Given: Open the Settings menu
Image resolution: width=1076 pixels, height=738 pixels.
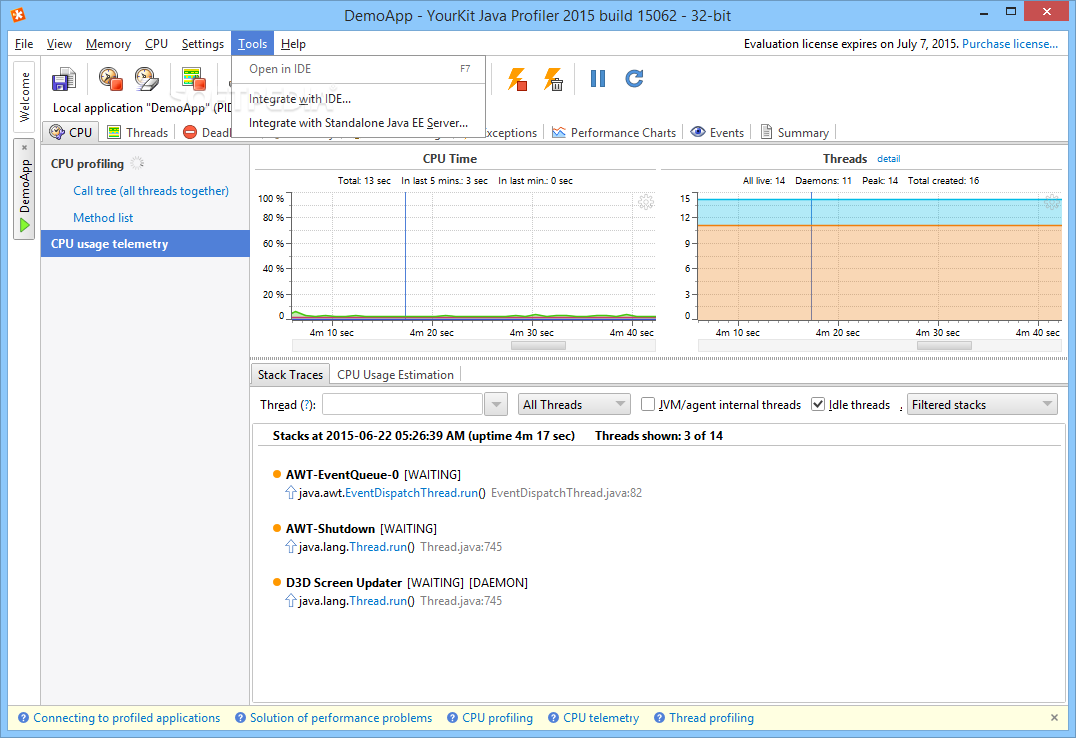Looking at the screenshot, I should 202,44.
